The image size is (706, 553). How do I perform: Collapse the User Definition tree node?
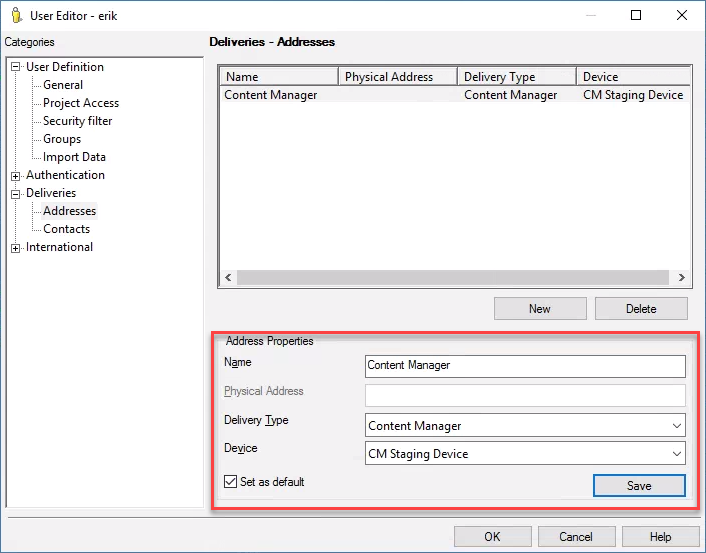click(16, 67)
